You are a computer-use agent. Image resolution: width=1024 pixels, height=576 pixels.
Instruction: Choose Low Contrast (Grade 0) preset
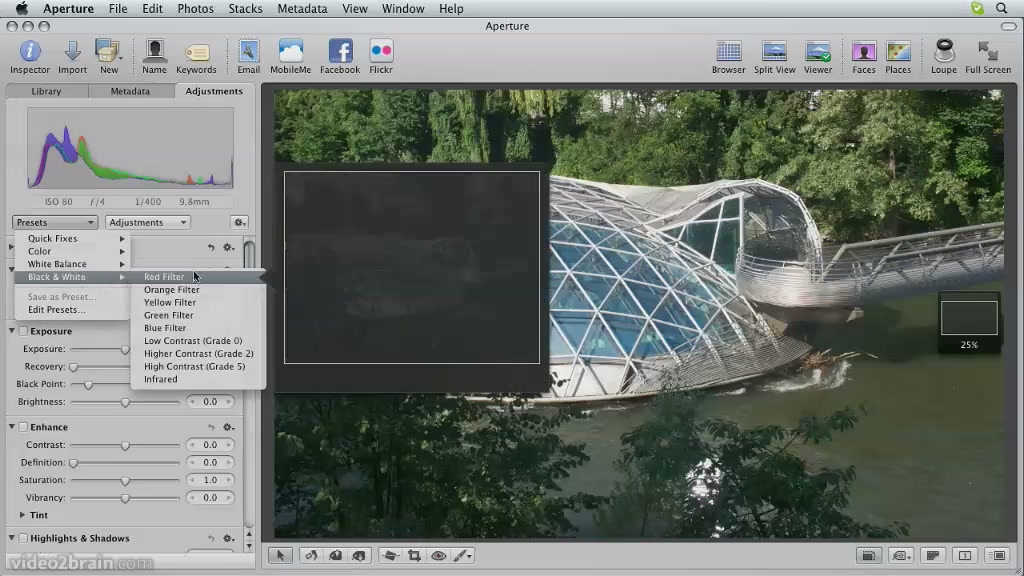pos(199,341)
